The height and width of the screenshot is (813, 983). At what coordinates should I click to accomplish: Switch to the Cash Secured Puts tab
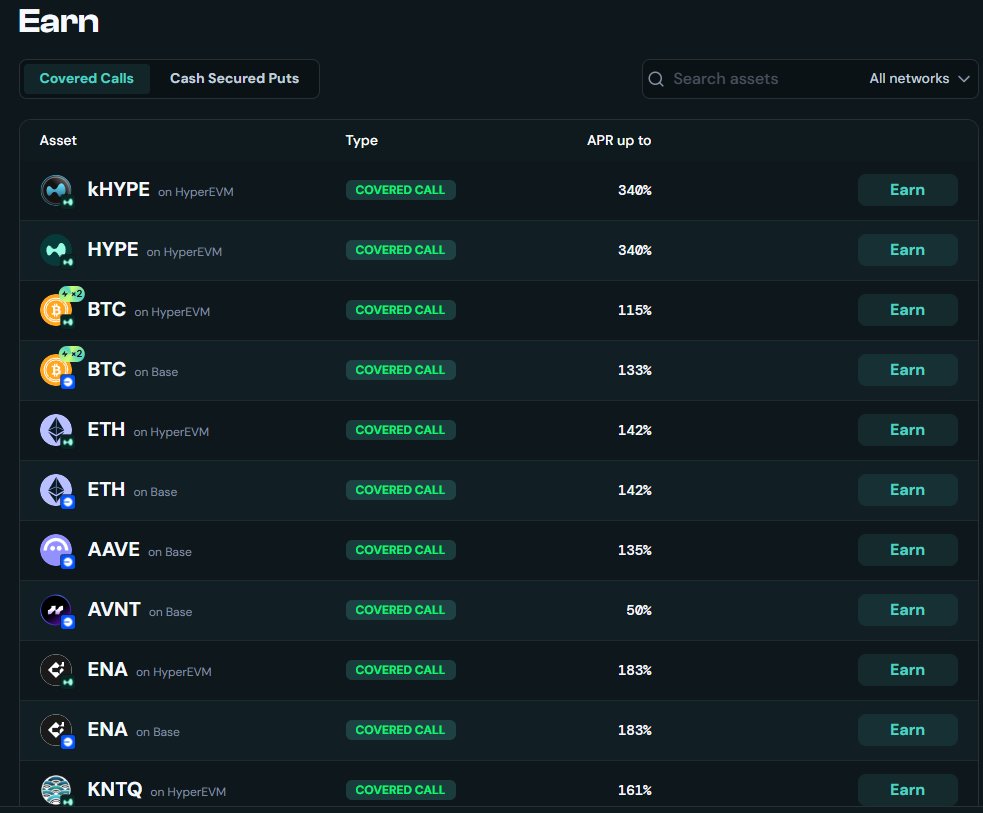[234, 78]
